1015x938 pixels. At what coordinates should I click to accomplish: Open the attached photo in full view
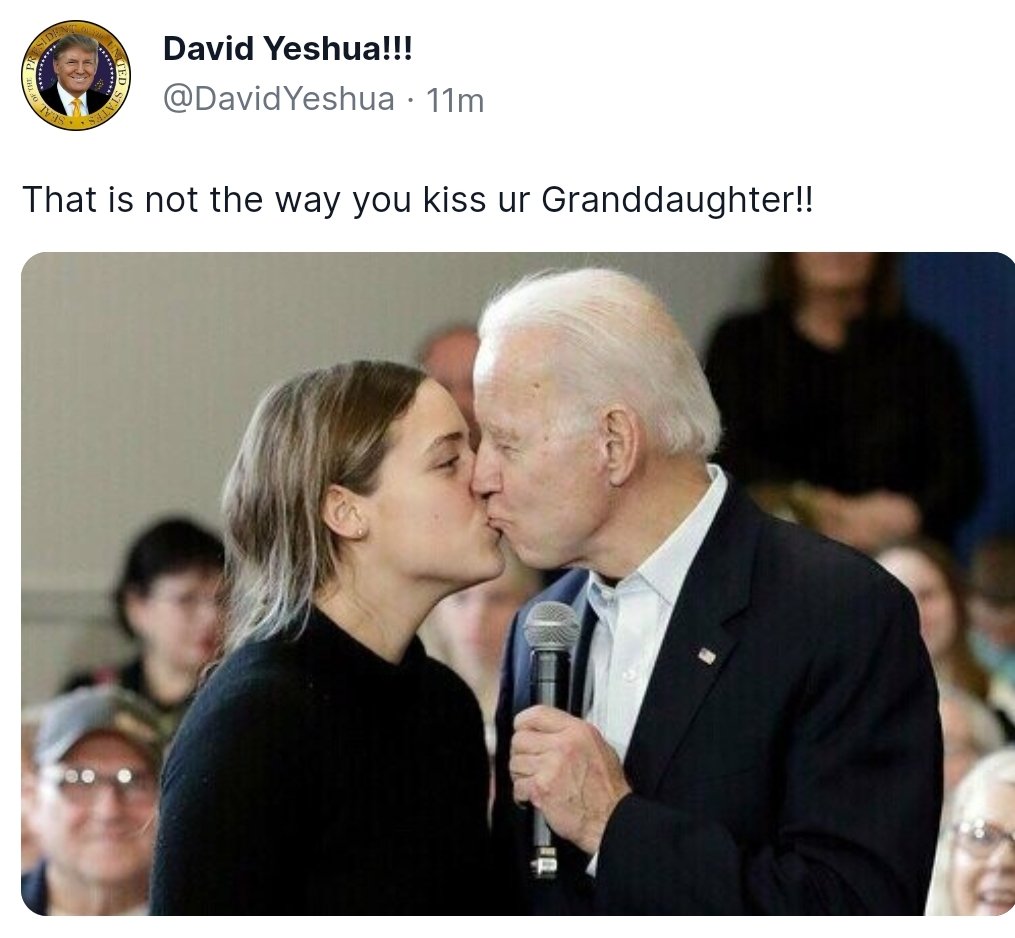coord(518,583)
